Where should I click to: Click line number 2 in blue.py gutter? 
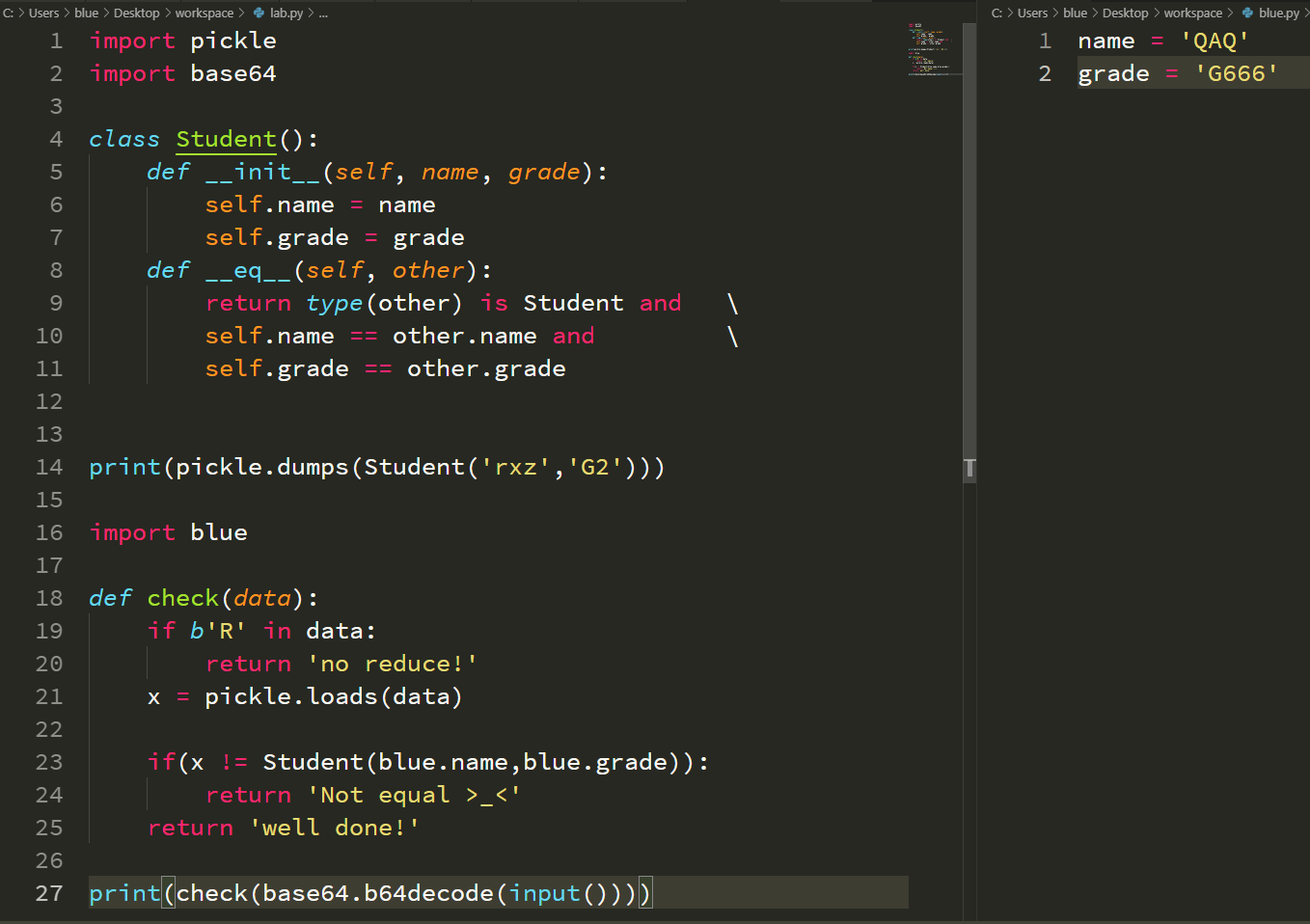point(1045,73)
